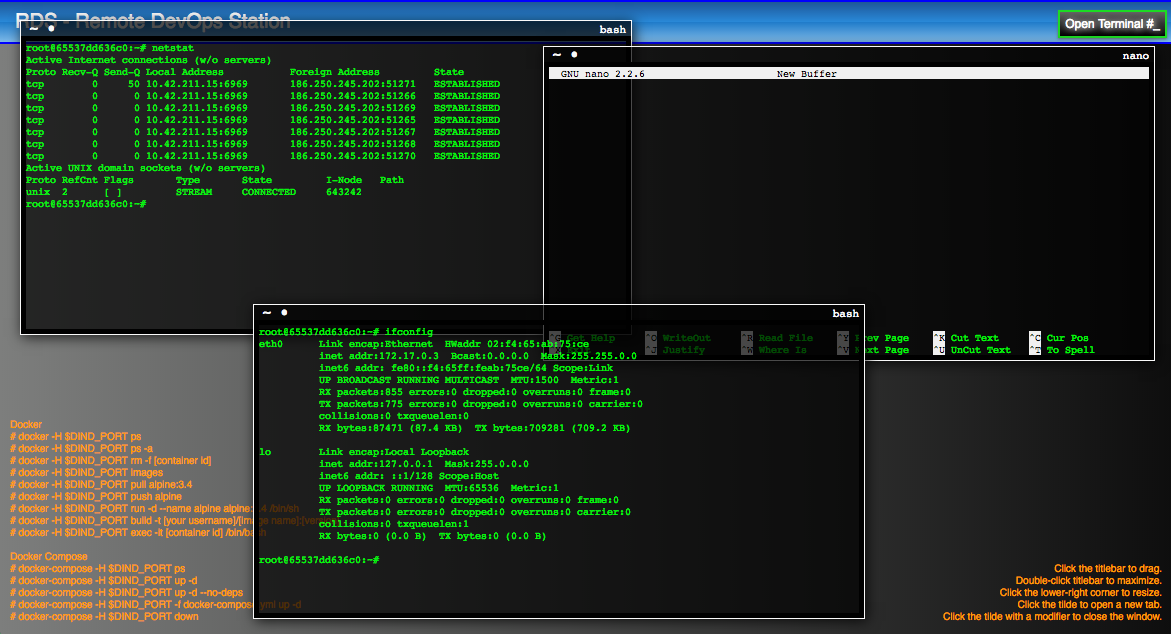Screen dimensions: 1171x634
Task: Click the ^T key icon beside To Spell
Action: click(x=1034, y=349)
